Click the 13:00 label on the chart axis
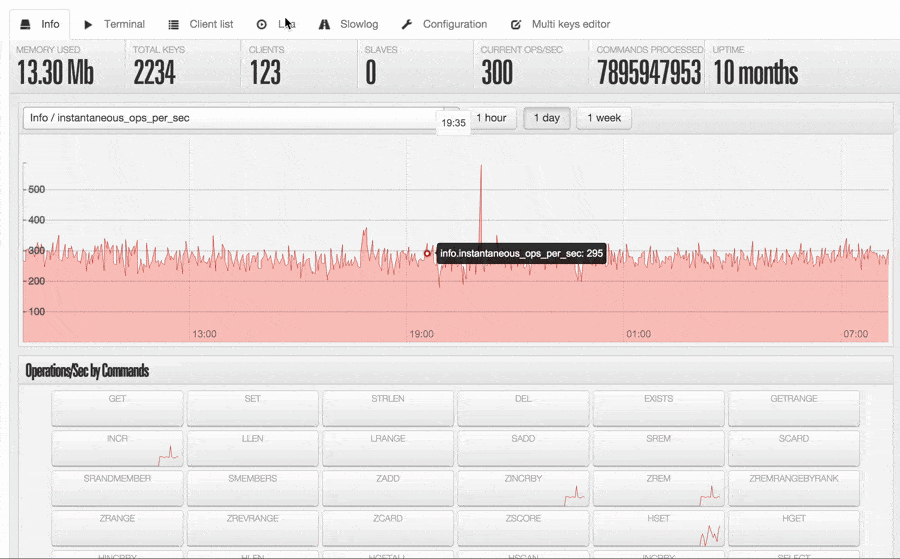Image resolution: width=900 pixels, height=559 pixels. tap(204, 334)
